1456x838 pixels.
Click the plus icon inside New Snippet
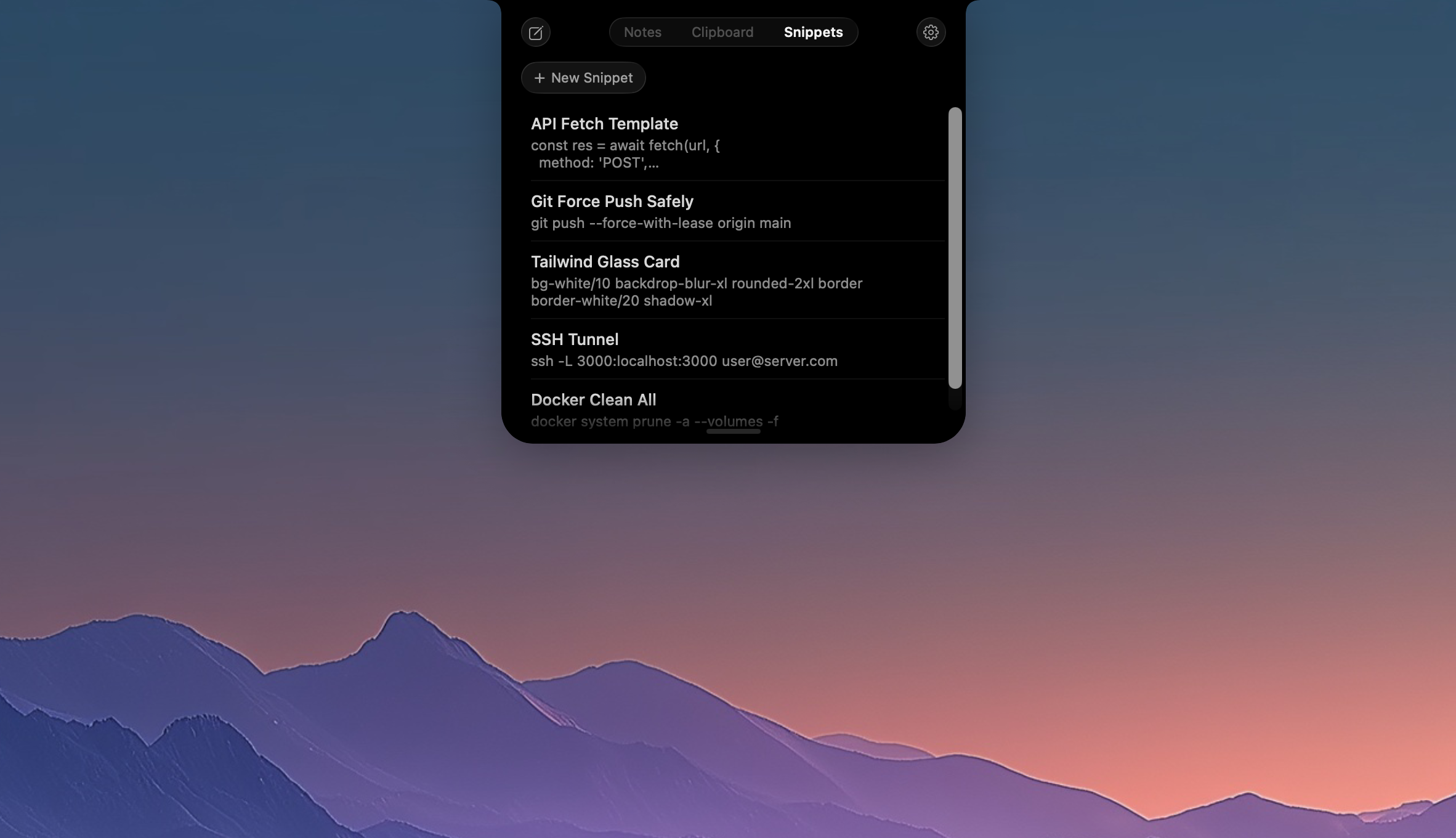pyautogui.click(x=539, y=78)
